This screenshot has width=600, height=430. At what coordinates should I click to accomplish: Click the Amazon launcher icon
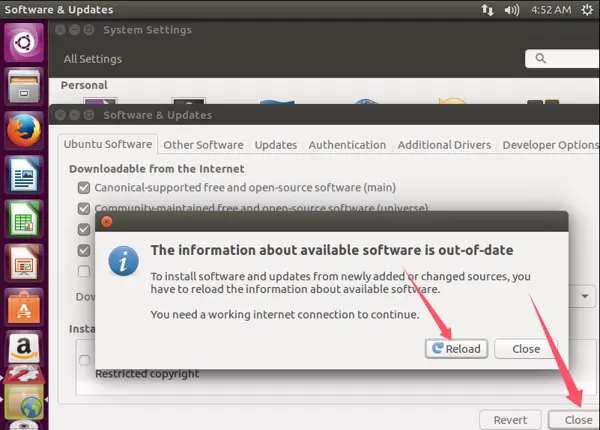pyautogui.click(x=24, y=350)
